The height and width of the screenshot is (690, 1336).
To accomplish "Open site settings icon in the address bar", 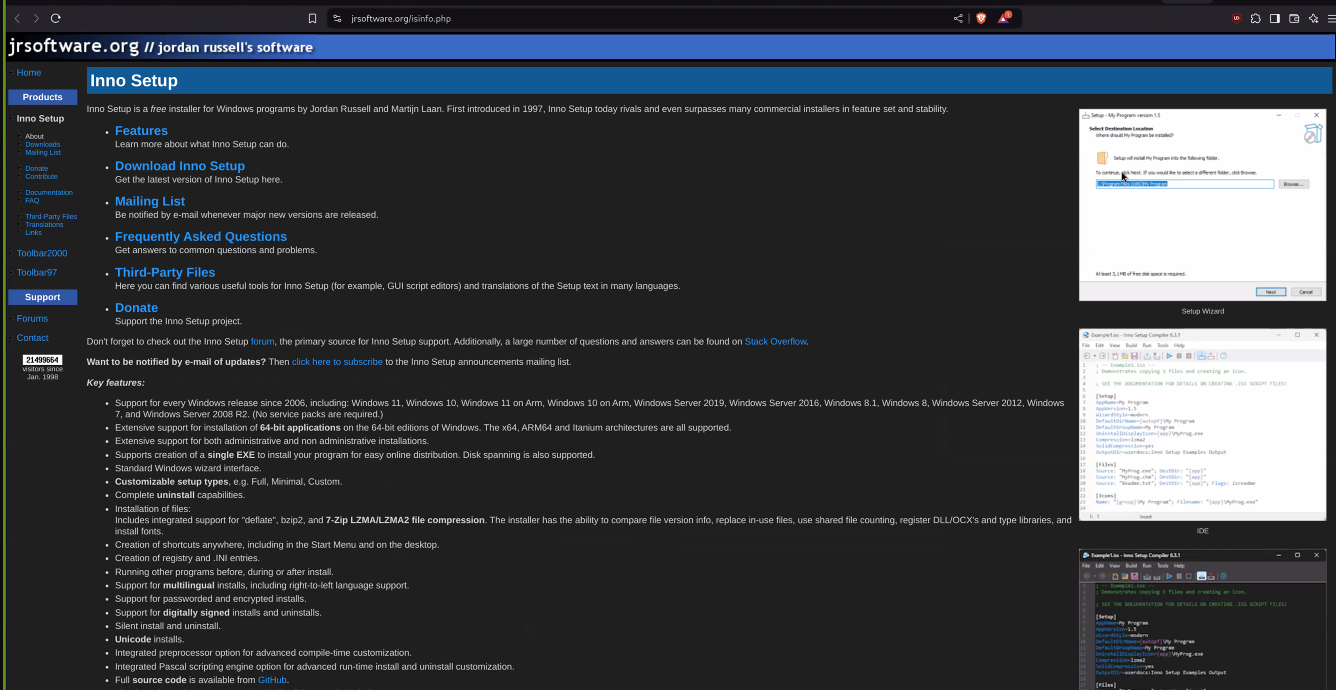I will coord(337,18).
